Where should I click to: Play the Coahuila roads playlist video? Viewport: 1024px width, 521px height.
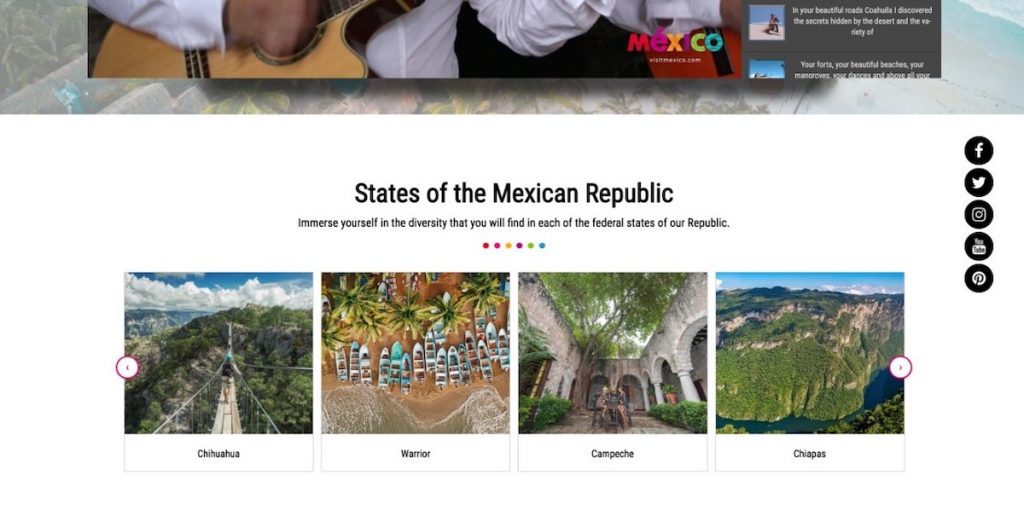[841, 22]
